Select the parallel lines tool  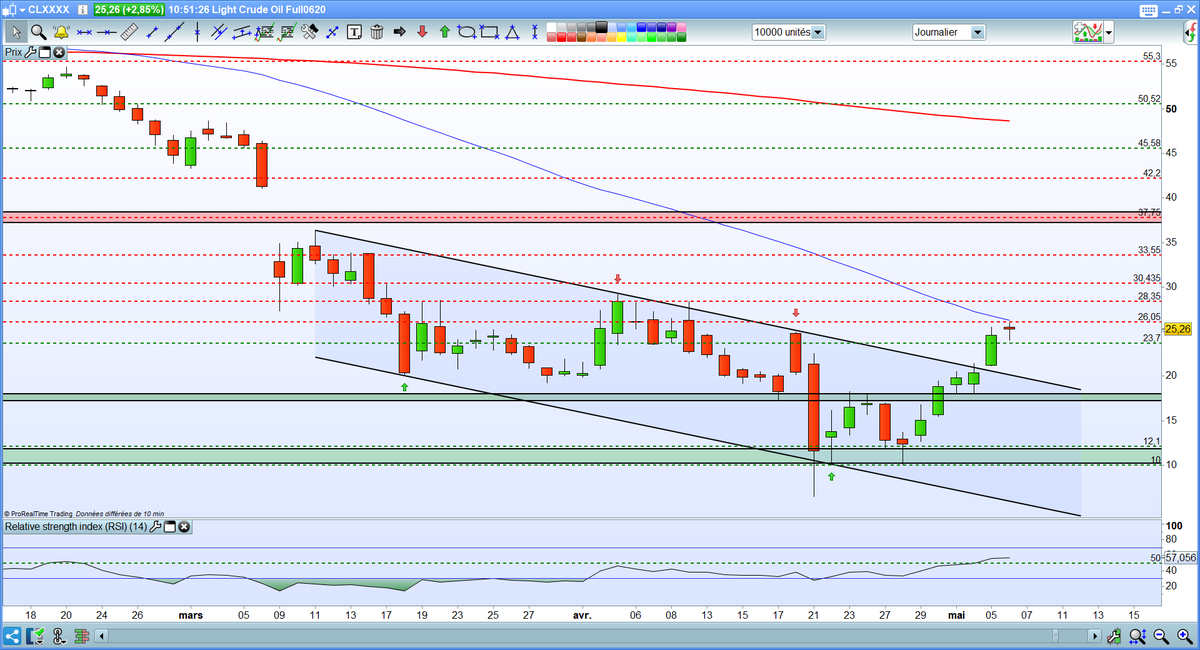[x=218, y=32]
